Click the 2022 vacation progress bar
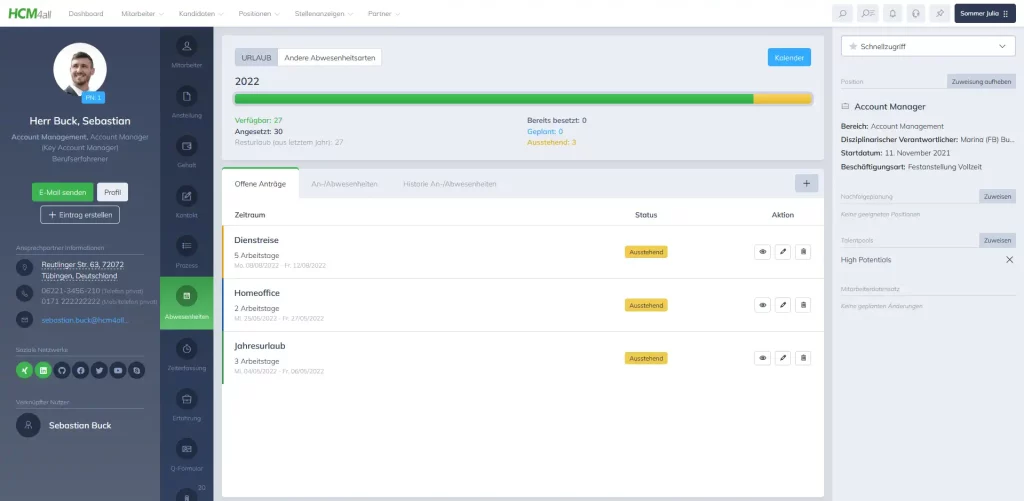1024x501 pixels. (x=522, y=99)
